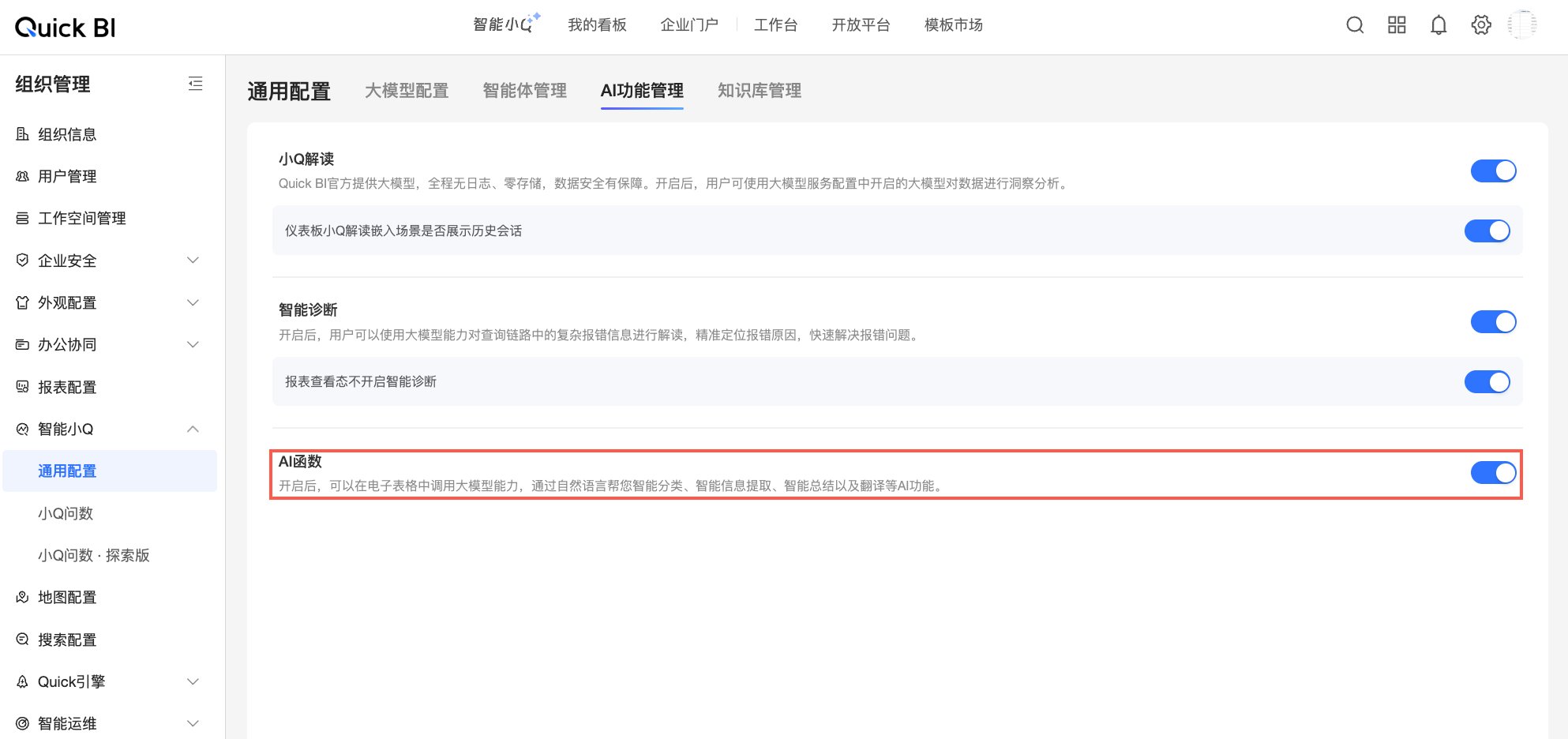The image size is (1568, 739).
Task: Click the 报表配置 icon
Action: click(22, 387)
